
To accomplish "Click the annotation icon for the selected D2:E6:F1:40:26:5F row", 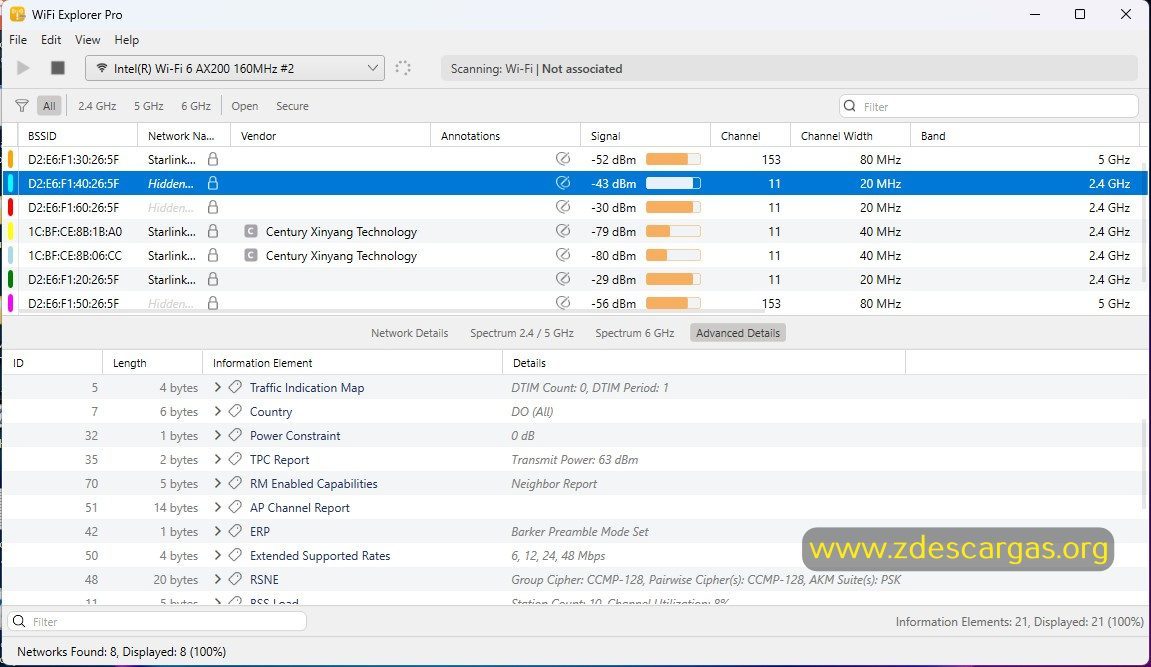I will 563,183.
